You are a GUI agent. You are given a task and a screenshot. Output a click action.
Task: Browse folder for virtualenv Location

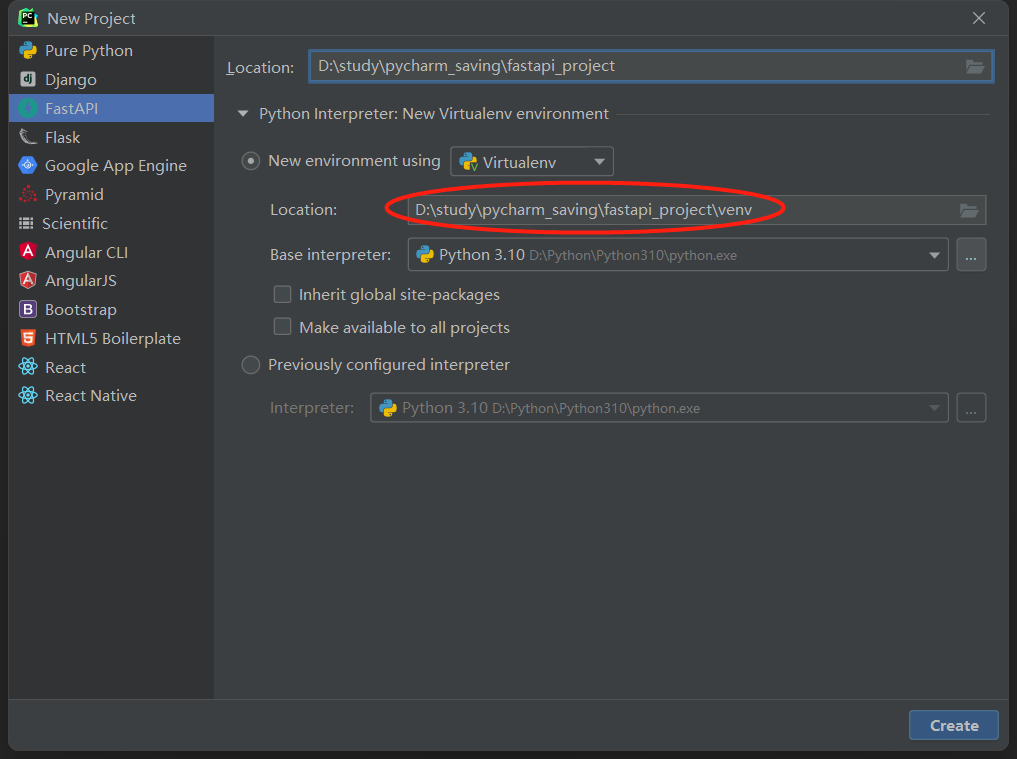[969, 210]
